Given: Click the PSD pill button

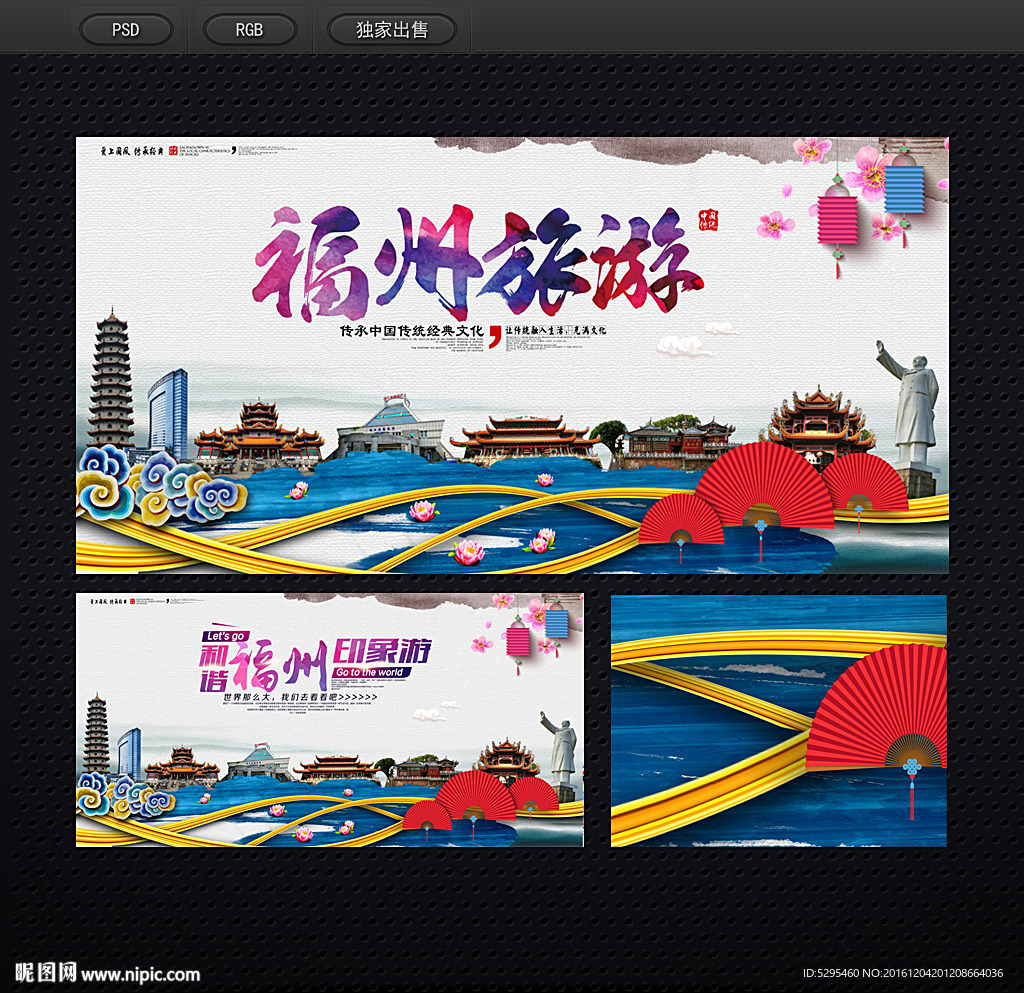Looking at the screenshot, I should (125, 30).
